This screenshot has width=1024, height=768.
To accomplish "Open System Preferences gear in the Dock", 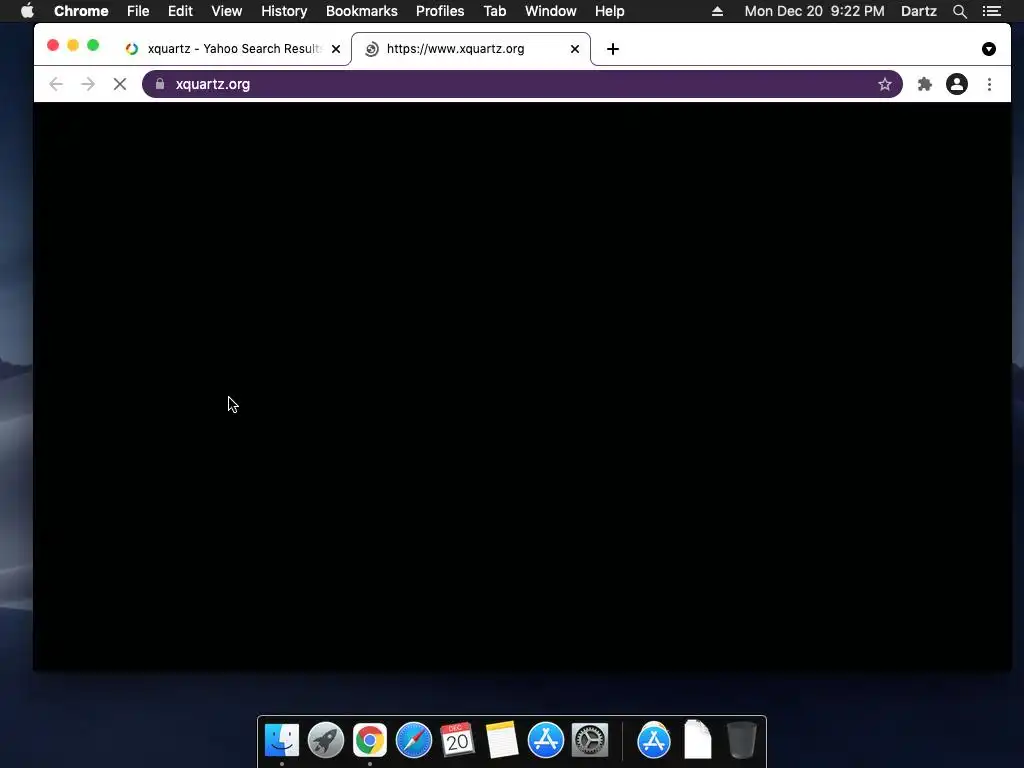I will coord(590,740).
